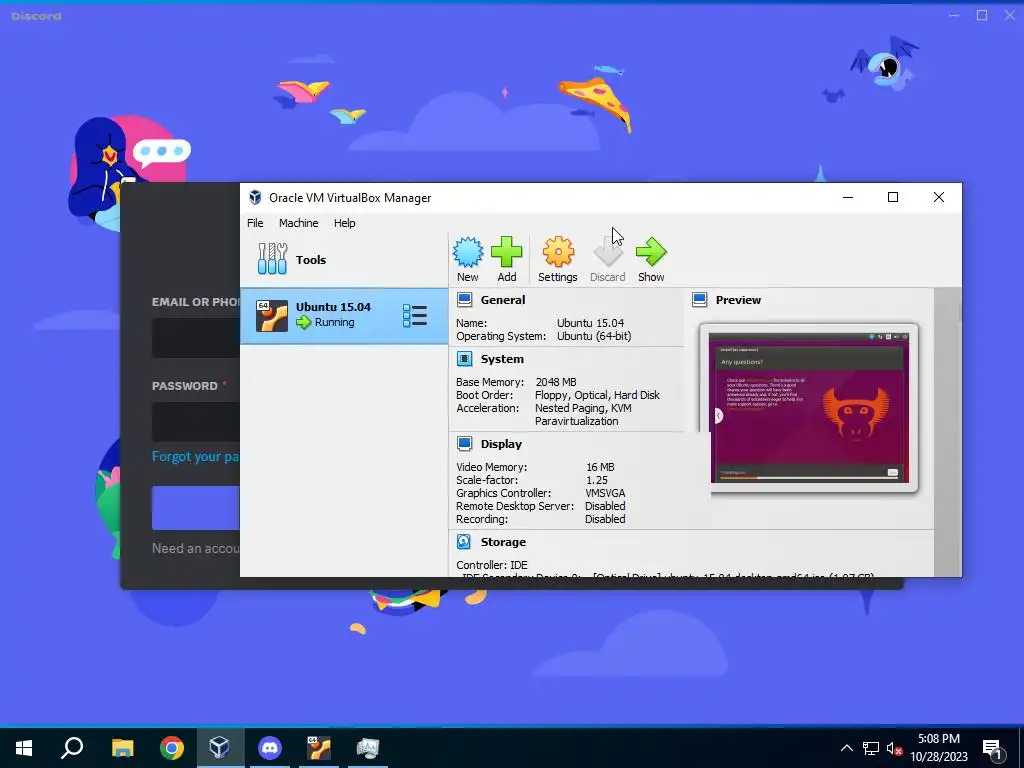Click the Display section monitor icon
Viewport: 1024px width, 768px height.
coord(464,443)
